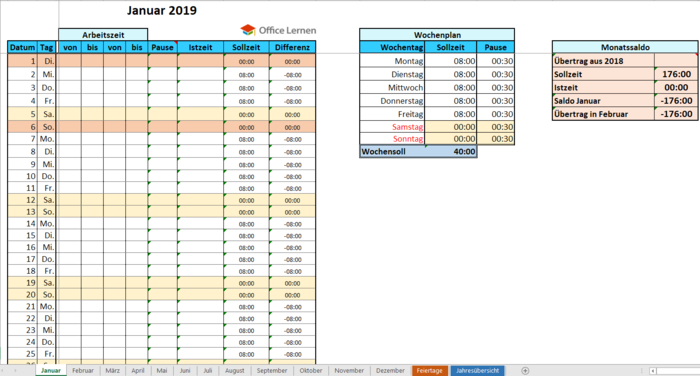The height and width of the screenshot is (376, 700).
Task: Select Montag Sollzeit value 08:00
Action: 450,61
